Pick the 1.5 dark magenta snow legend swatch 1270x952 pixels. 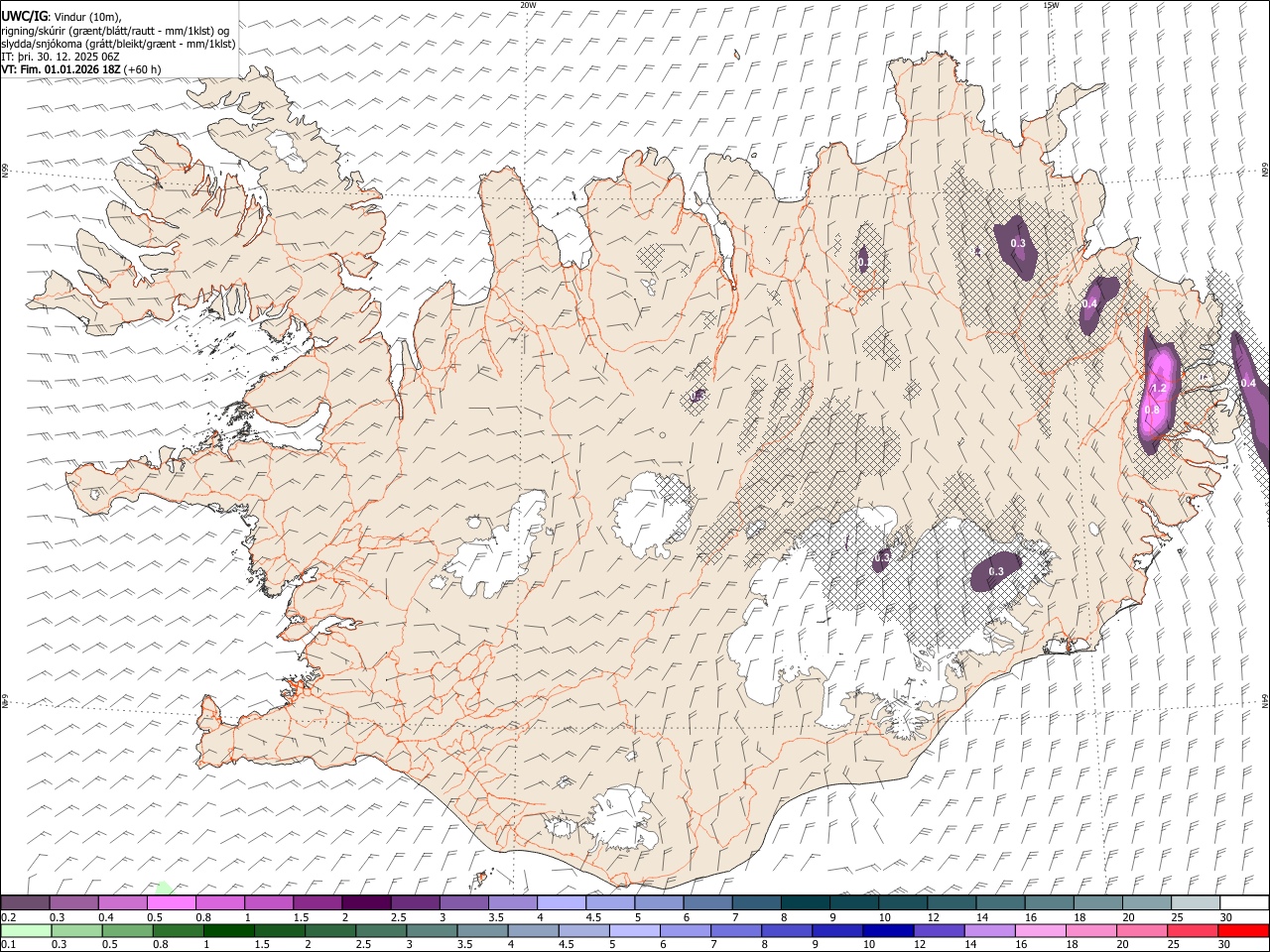click(x=317, y=902)
